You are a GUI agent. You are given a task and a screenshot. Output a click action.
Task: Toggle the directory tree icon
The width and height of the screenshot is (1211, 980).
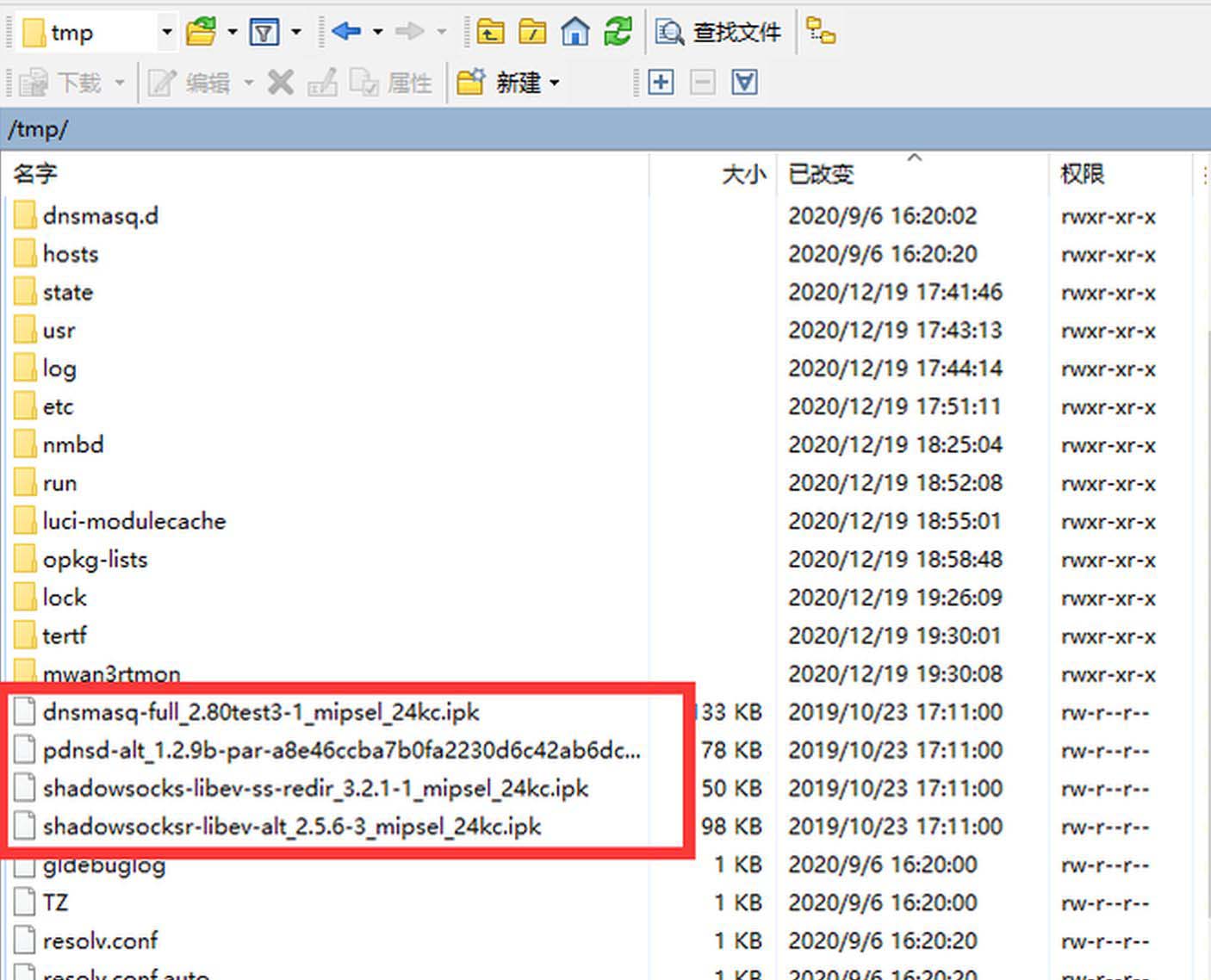820,32
